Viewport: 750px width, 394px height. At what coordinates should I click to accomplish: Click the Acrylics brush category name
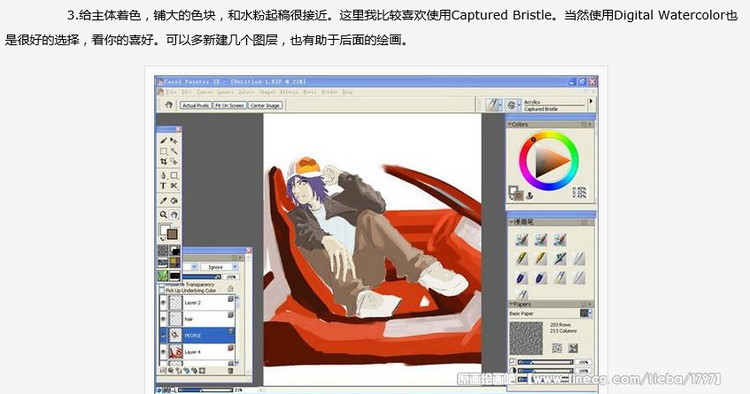pos(532,102)
